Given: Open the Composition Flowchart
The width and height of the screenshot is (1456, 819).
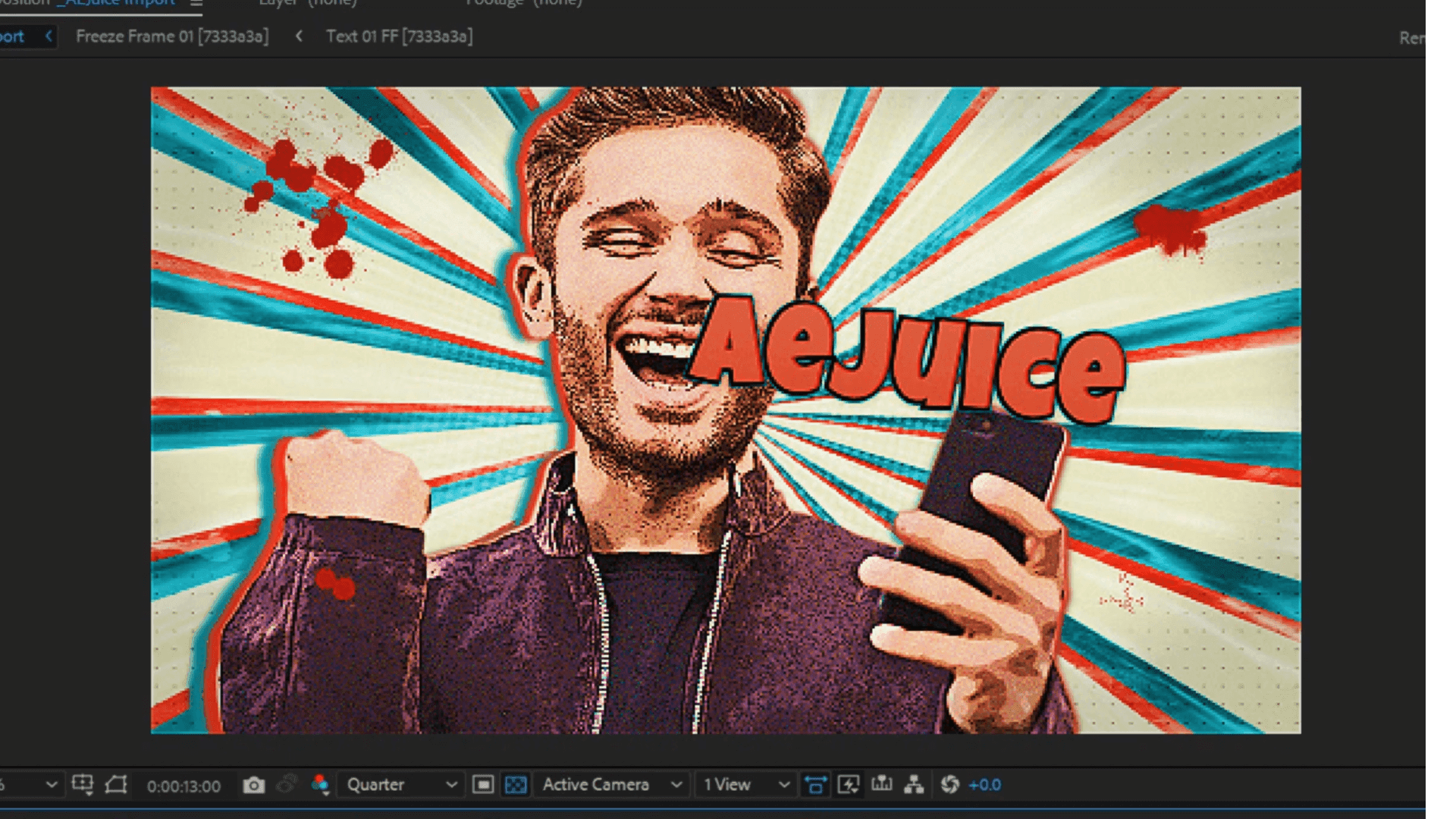Looking at the screenshot, I should [914, 784].
